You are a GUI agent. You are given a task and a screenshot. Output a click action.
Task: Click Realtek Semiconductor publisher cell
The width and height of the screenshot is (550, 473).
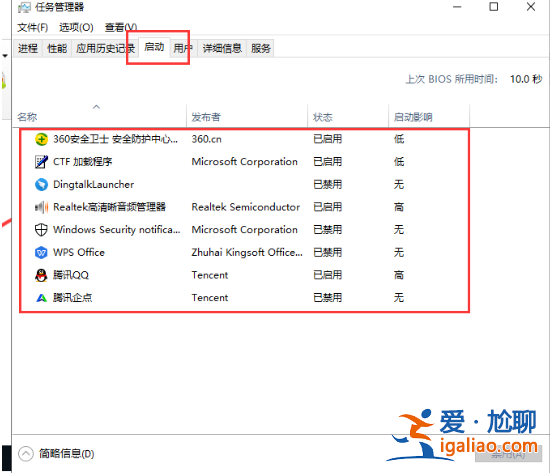point(246,207)
